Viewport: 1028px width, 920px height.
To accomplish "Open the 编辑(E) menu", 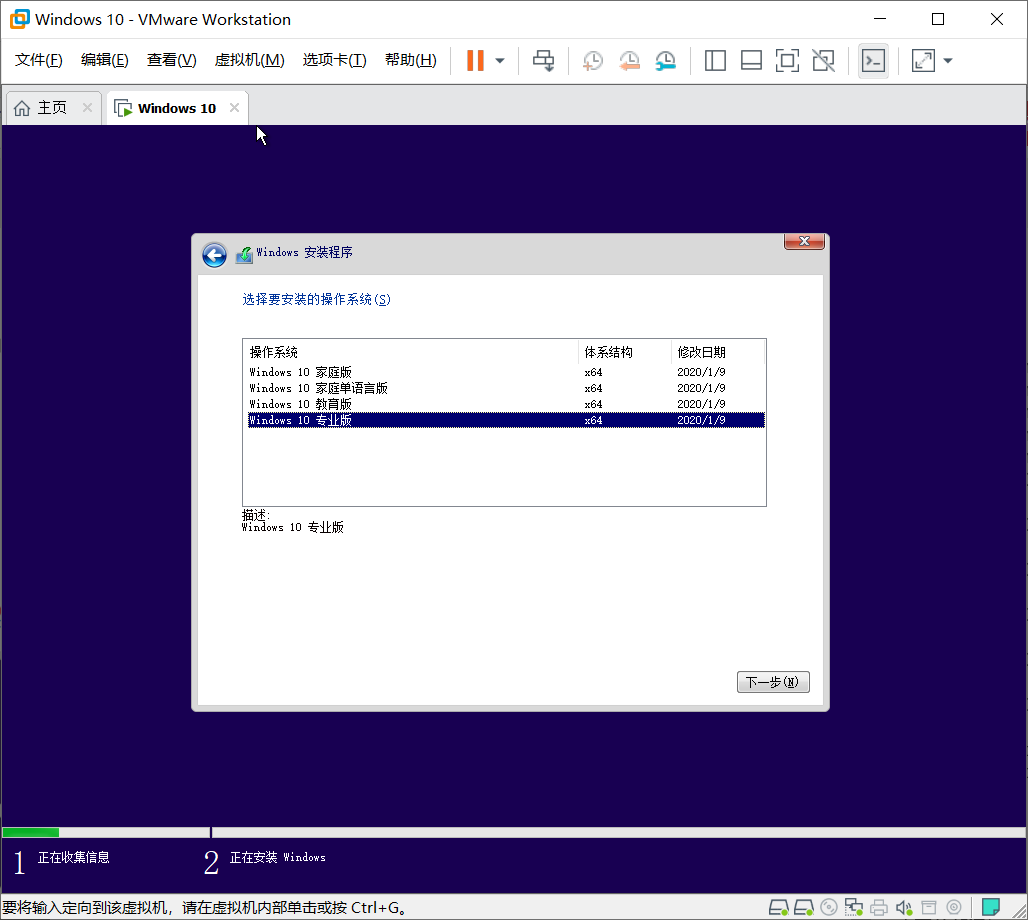I will [x=105, y=60].
